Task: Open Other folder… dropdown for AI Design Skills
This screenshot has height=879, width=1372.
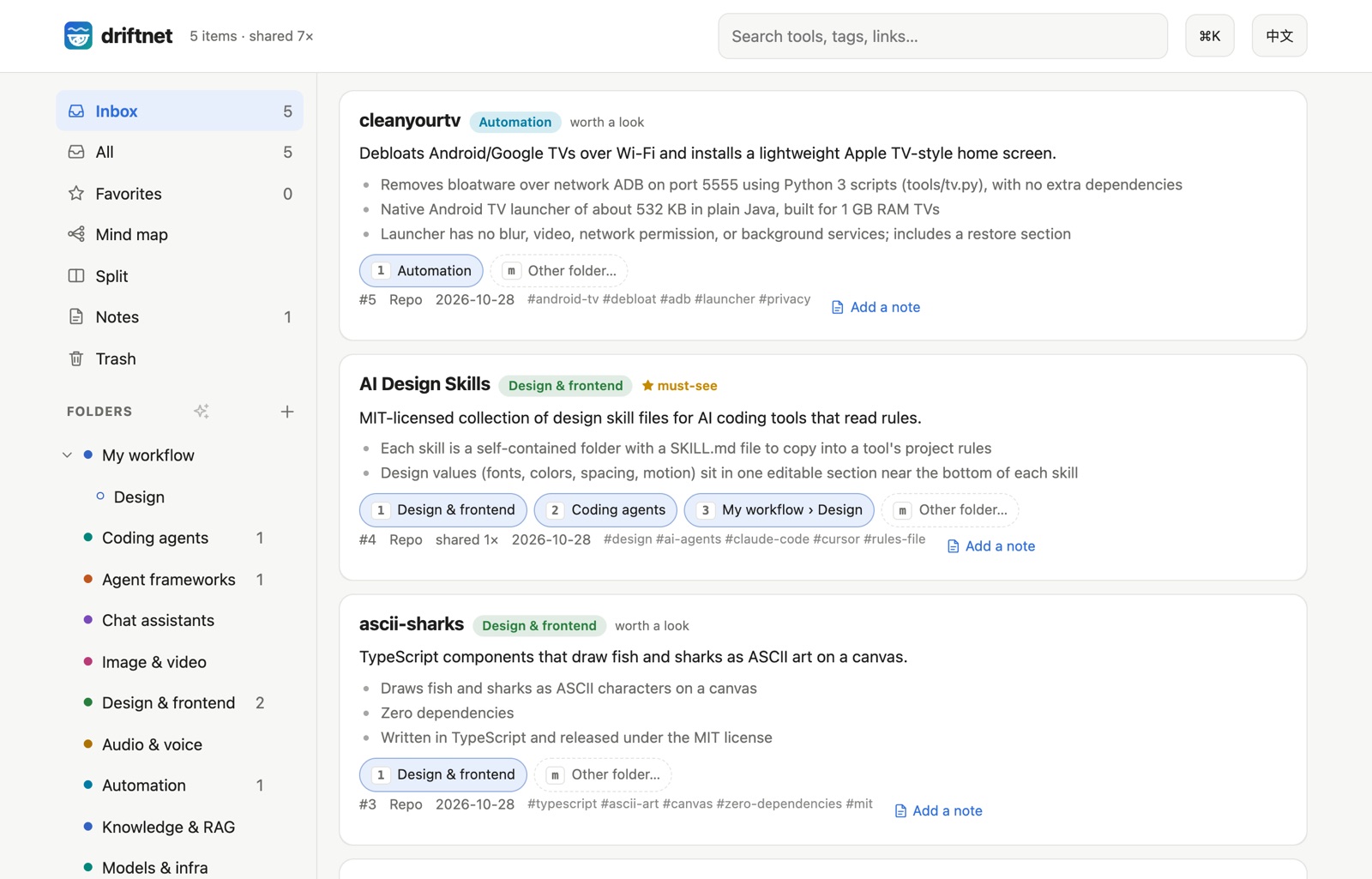Action: [x=950, y=510]
